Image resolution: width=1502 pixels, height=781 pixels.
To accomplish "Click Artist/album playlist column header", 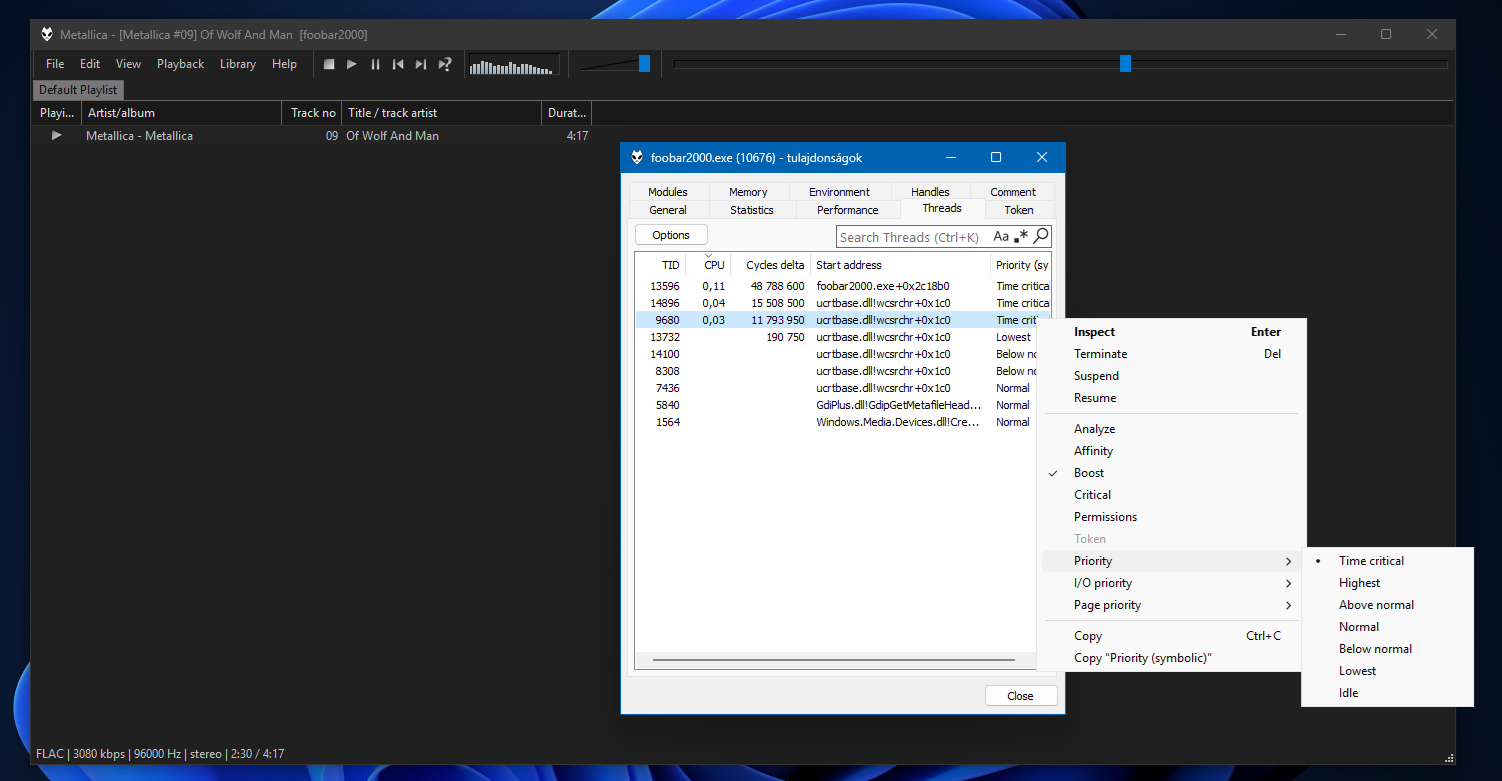I will (x=181, y=113).
